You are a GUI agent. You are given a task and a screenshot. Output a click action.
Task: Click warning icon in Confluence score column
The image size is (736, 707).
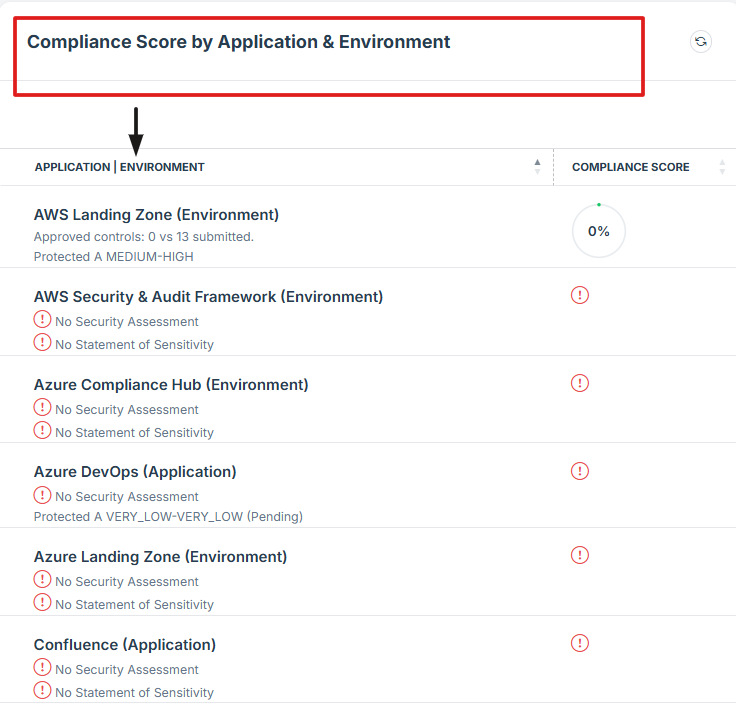coord(580,643)
